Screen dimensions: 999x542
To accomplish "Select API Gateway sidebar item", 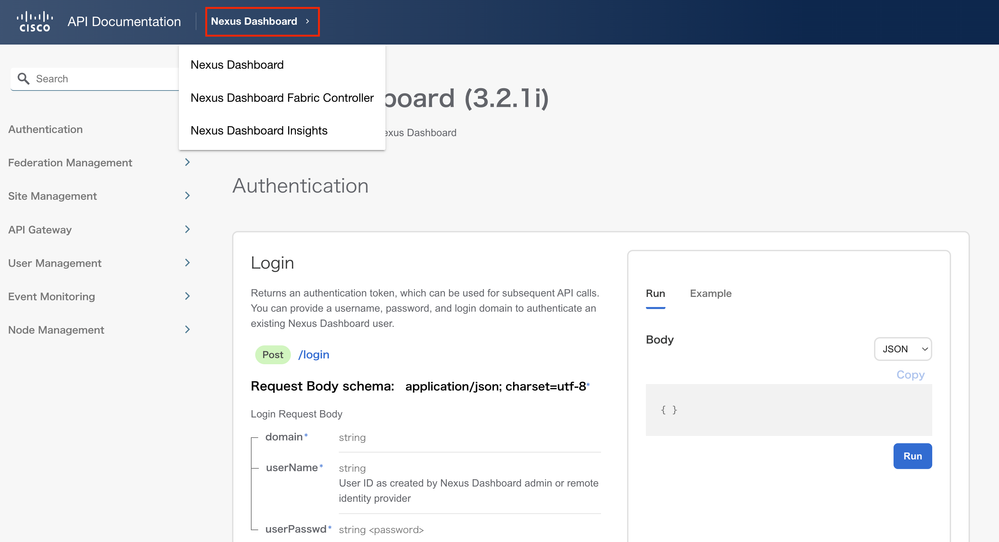I will click(40, 230).
